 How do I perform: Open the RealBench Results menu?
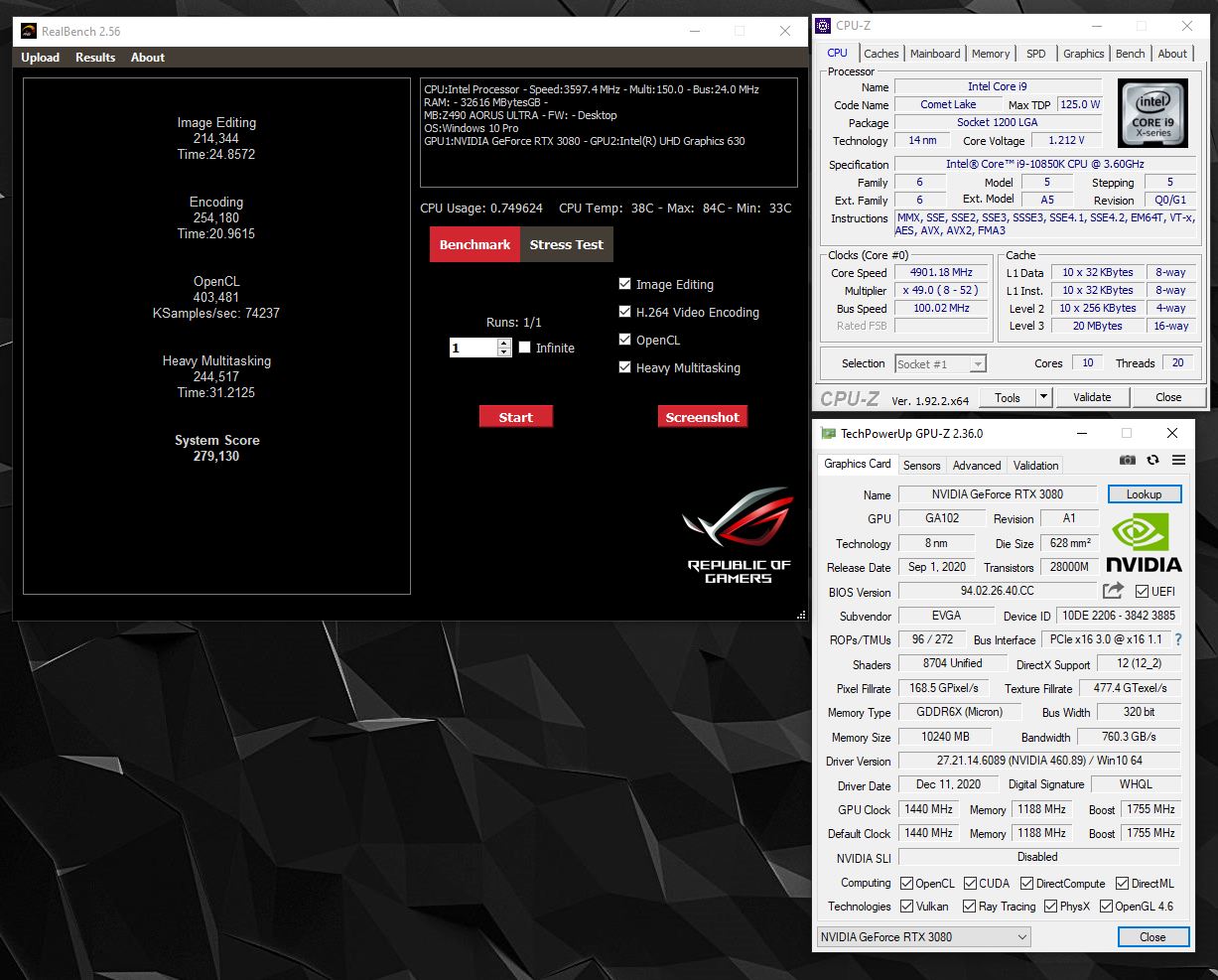point(95,58)
